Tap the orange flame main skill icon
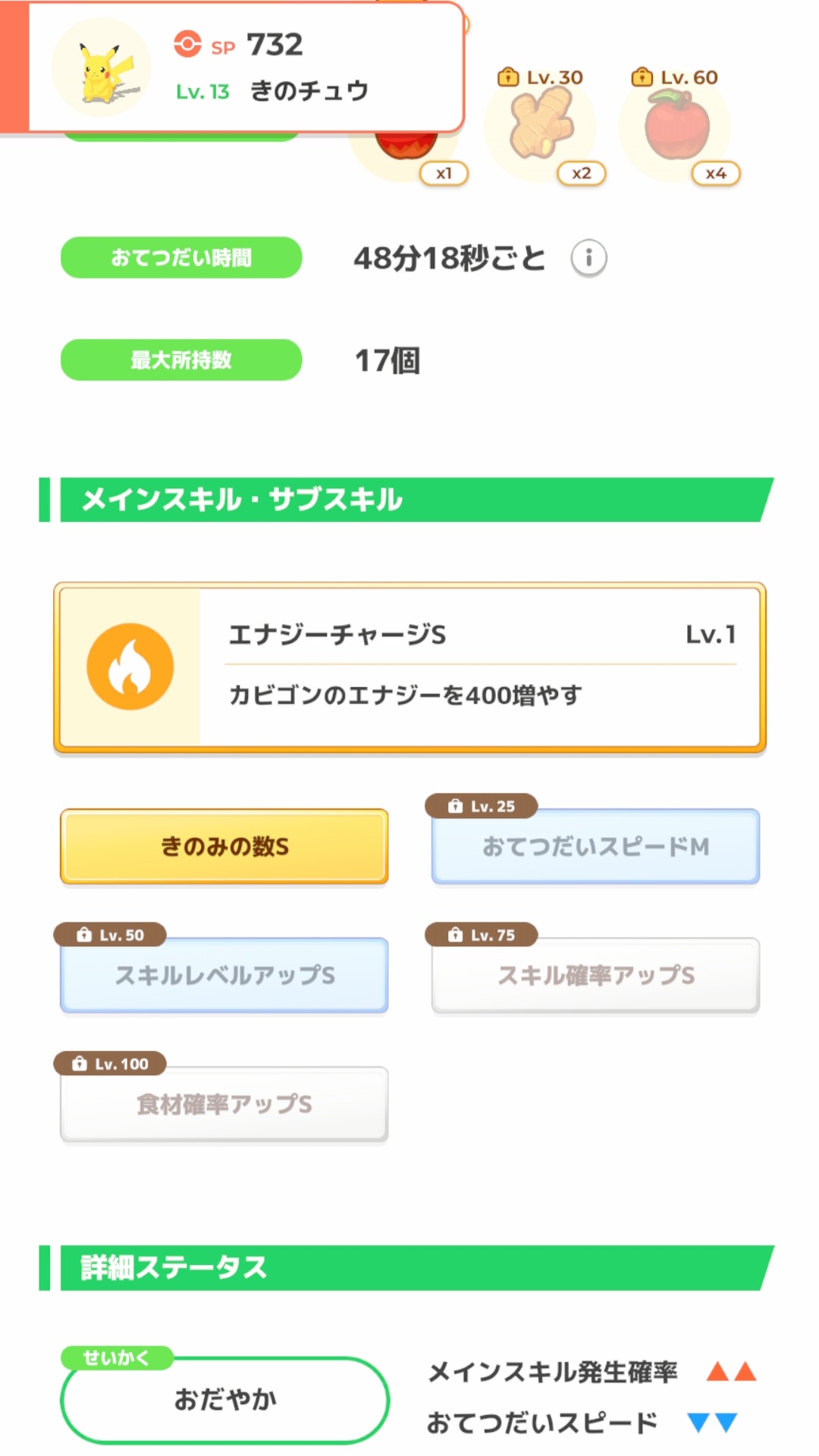 [130, 667]
